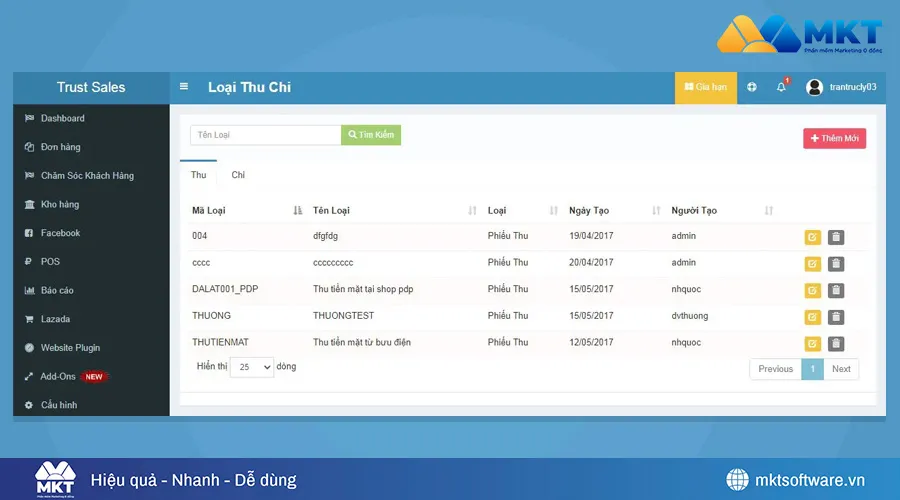Click the "ccccccccc" name cell
Image resolution: width=900 pixels, height=500 pixels.
pos(333,263)
